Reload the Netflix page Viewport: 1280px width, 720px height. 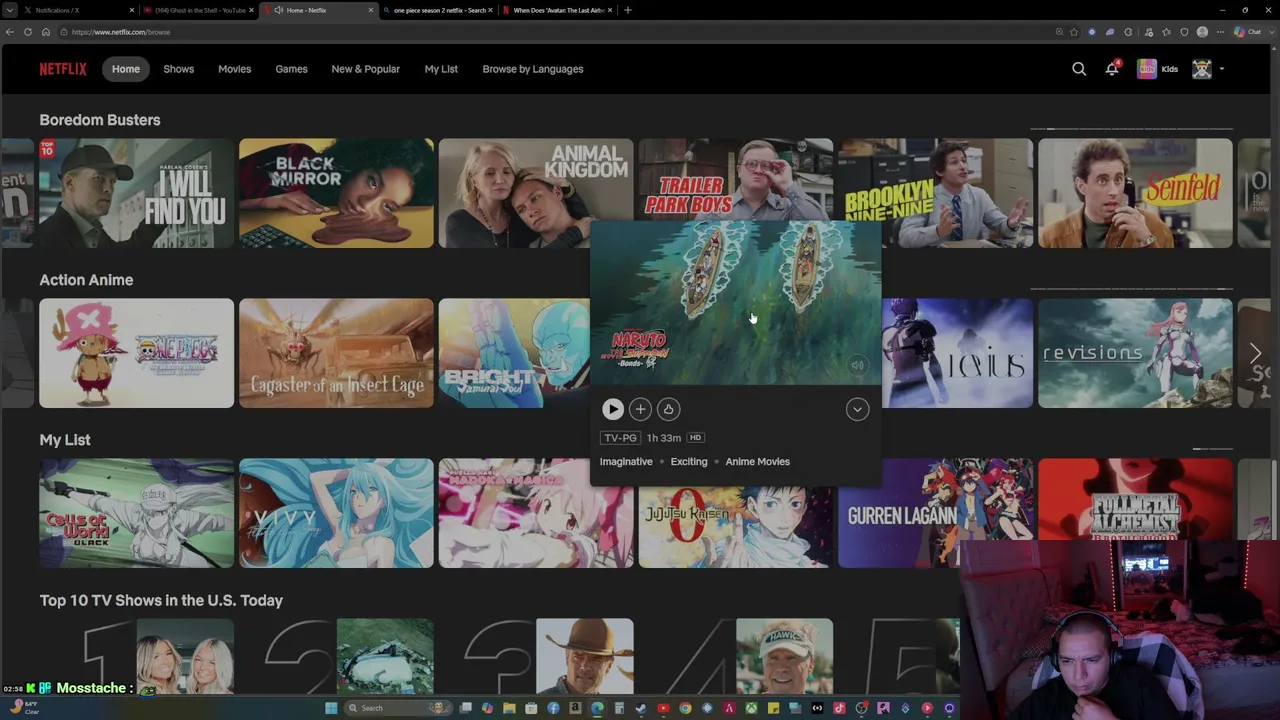[28, 32]
